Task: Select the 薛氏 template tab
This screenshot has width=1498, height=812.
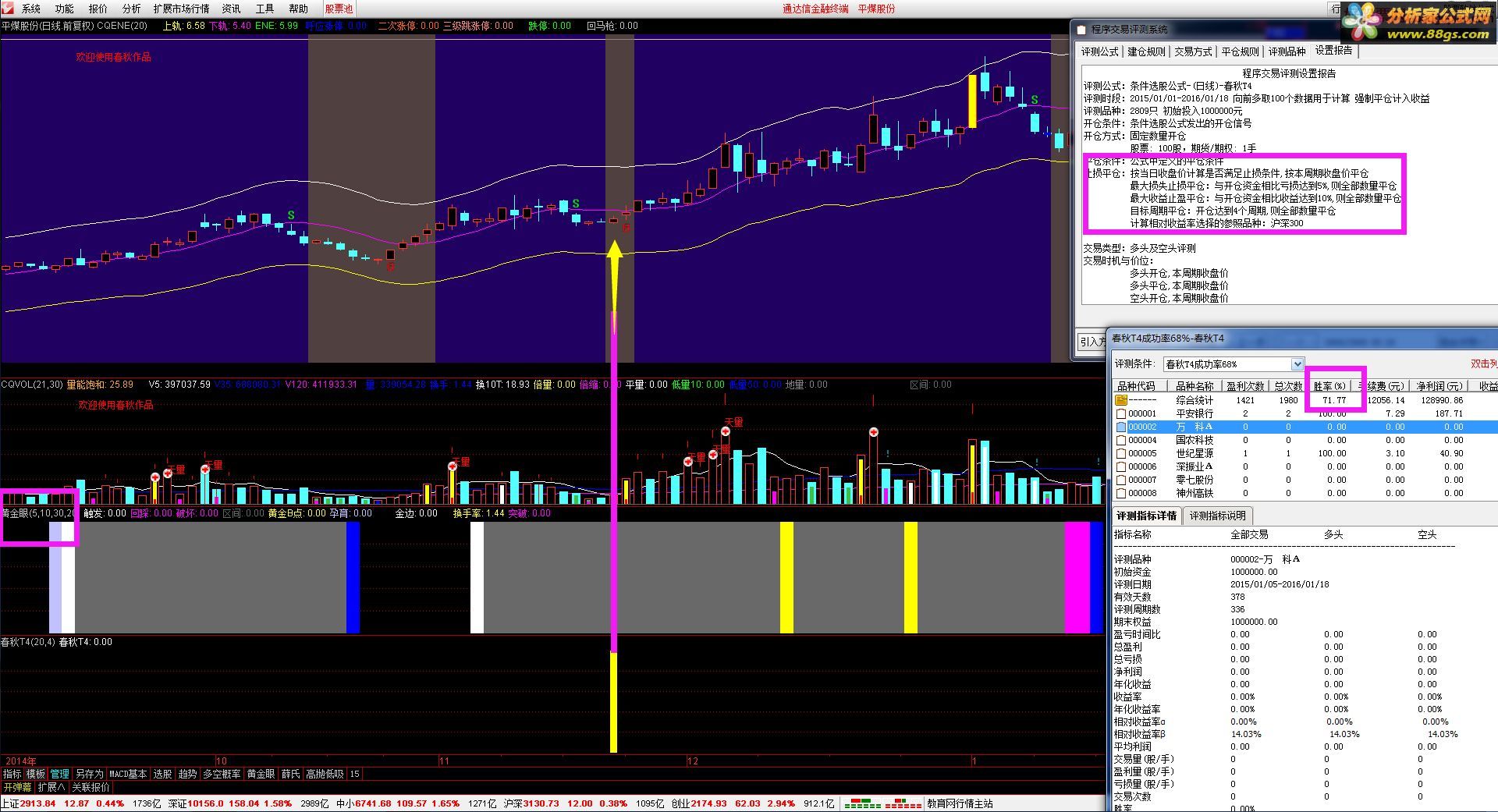Action: [290, 774]
